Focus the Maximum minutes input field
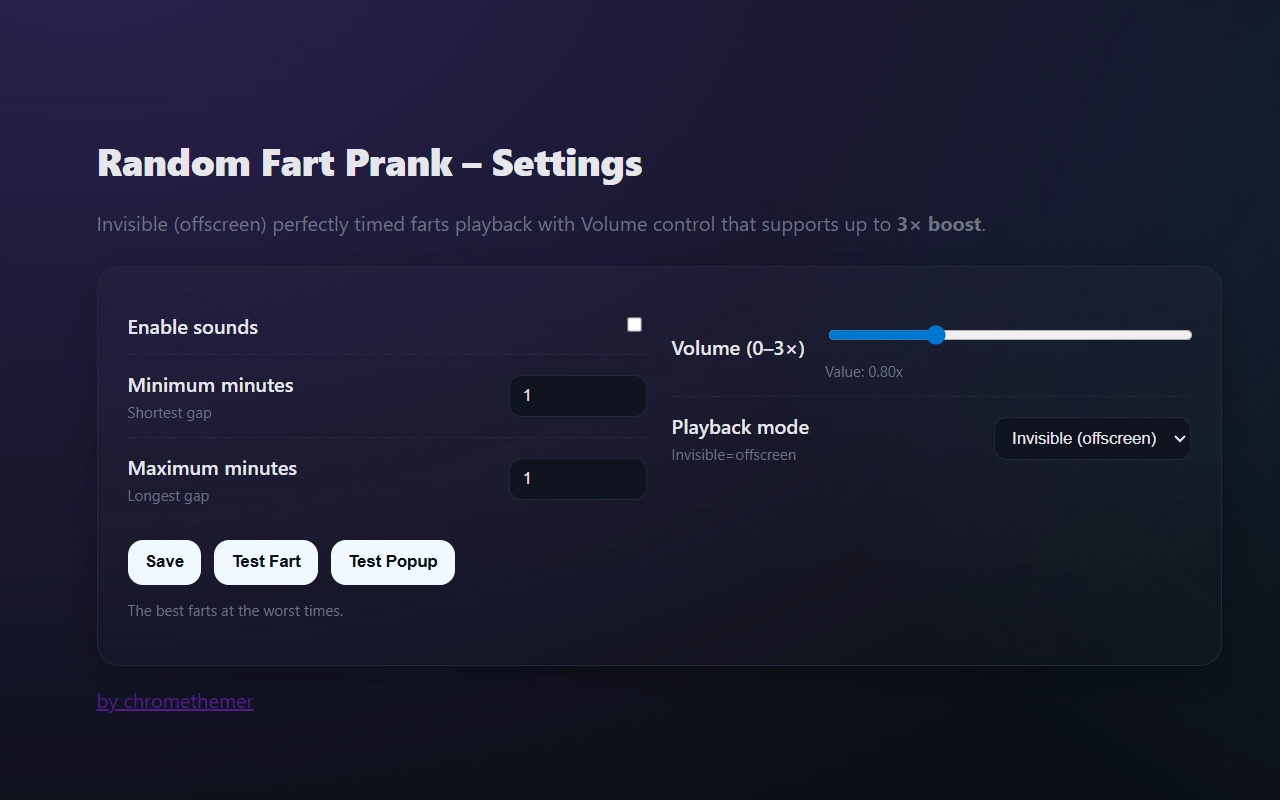Viewport: 1280px width, 800px height. pyautogui.click(x=577, y=479)
